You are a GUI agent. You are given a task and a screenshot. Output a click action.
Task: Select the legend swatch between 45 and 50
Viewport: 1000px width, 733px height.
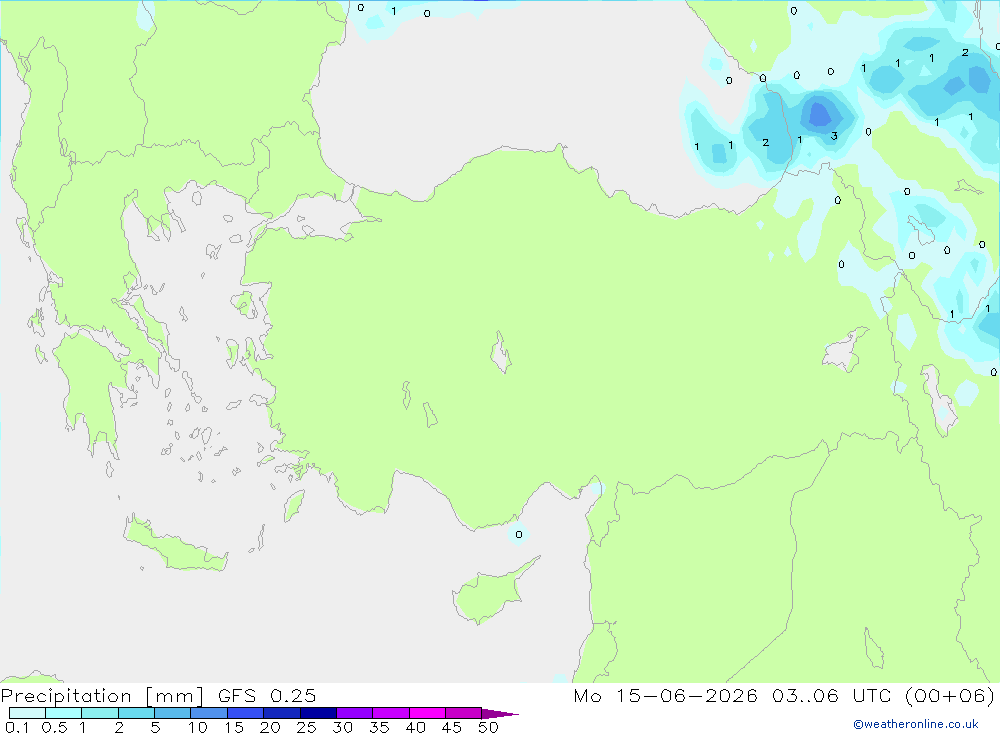[x=464, y=713]
